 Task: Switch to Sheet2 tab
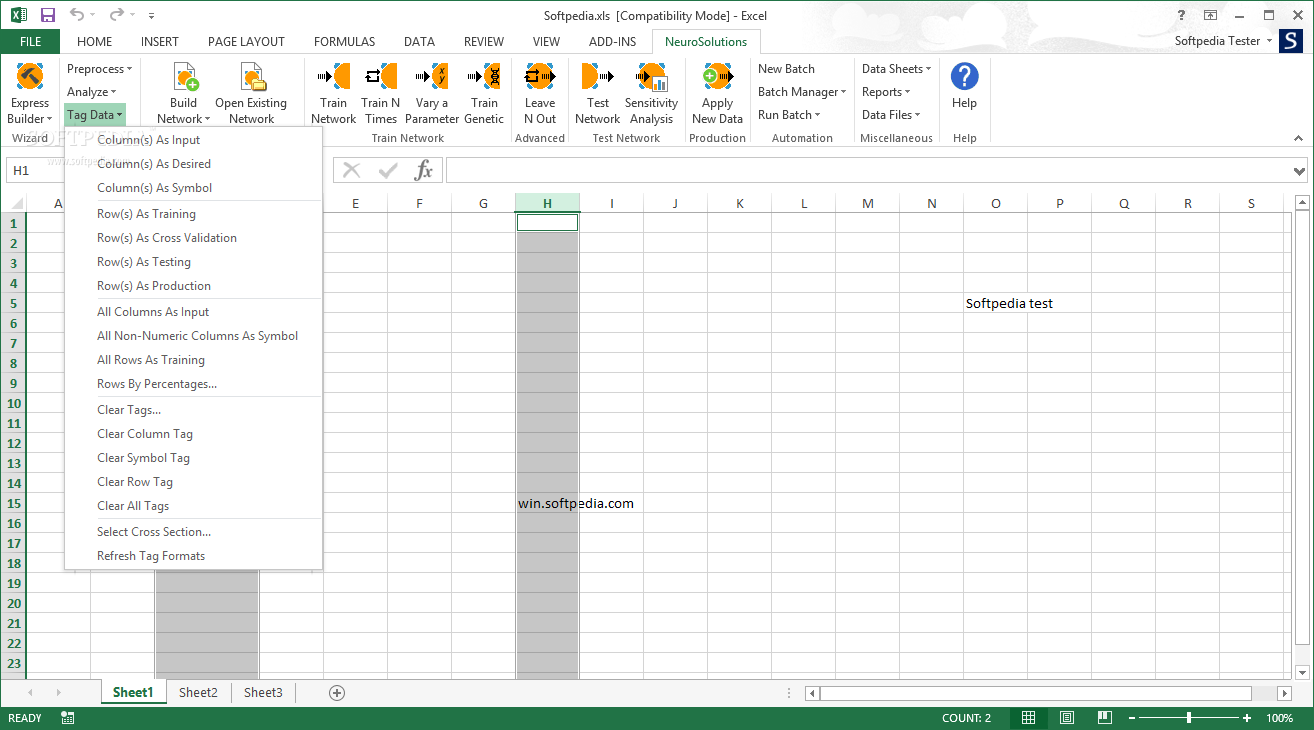click(x=198, y=692)
